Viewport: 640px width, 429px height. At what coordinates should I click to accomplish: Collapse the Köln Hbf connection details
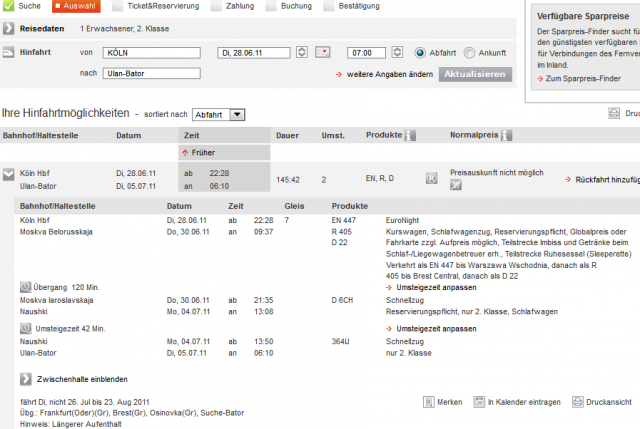click(9, 174)
